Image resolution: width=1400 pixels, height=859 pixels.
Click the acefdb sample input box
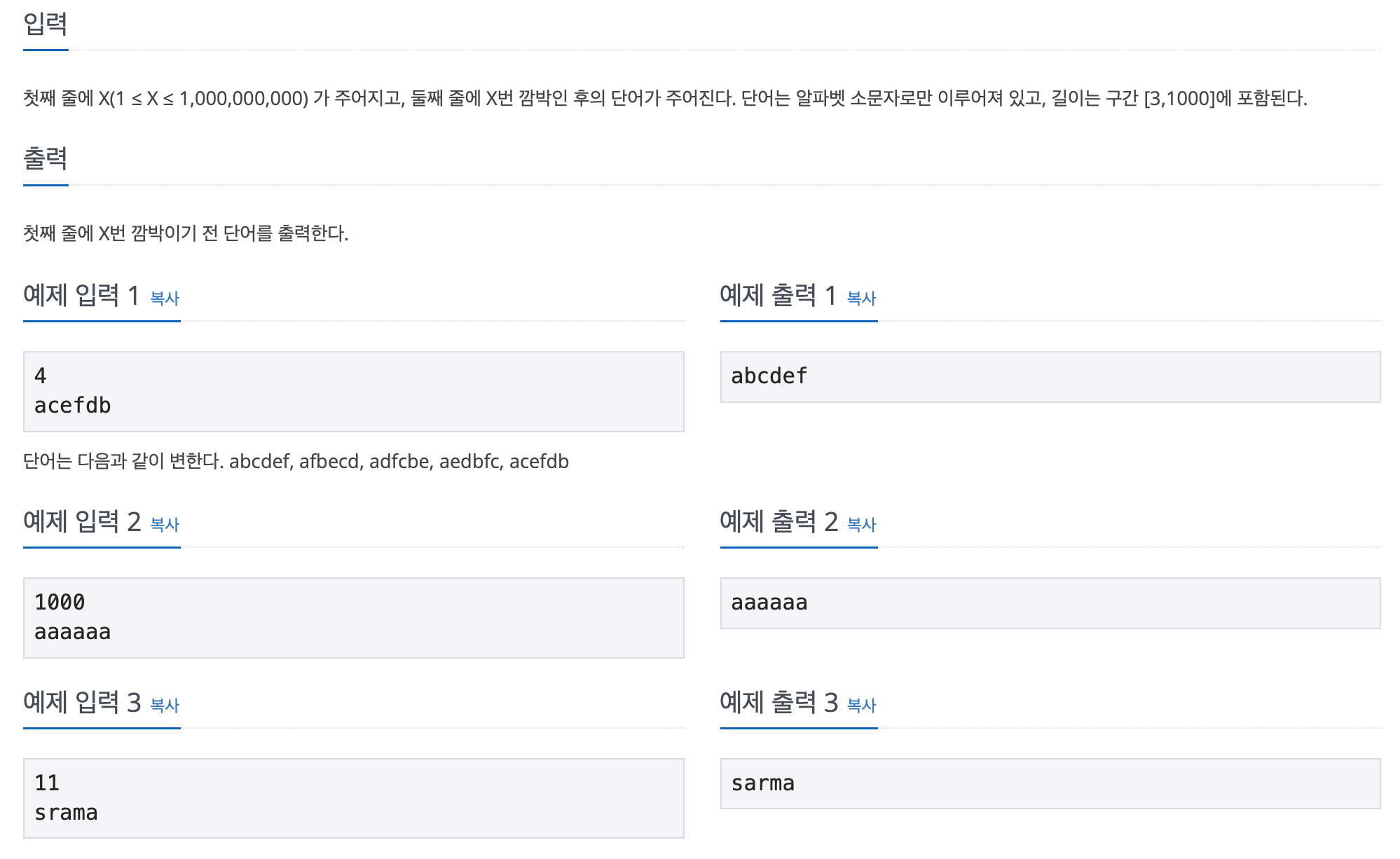pos(354,392)
